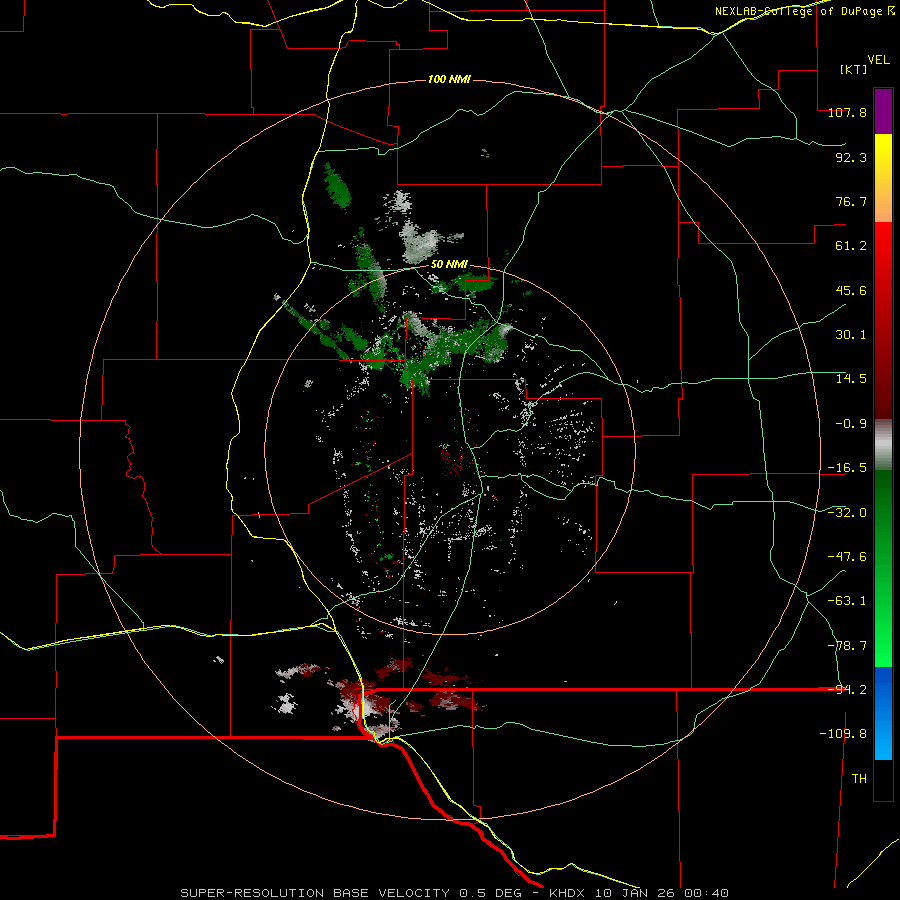The width and height of the screenshot is (900, 900).
Task: Click the blue segment of color bar
Action: (x=883, y=713)
